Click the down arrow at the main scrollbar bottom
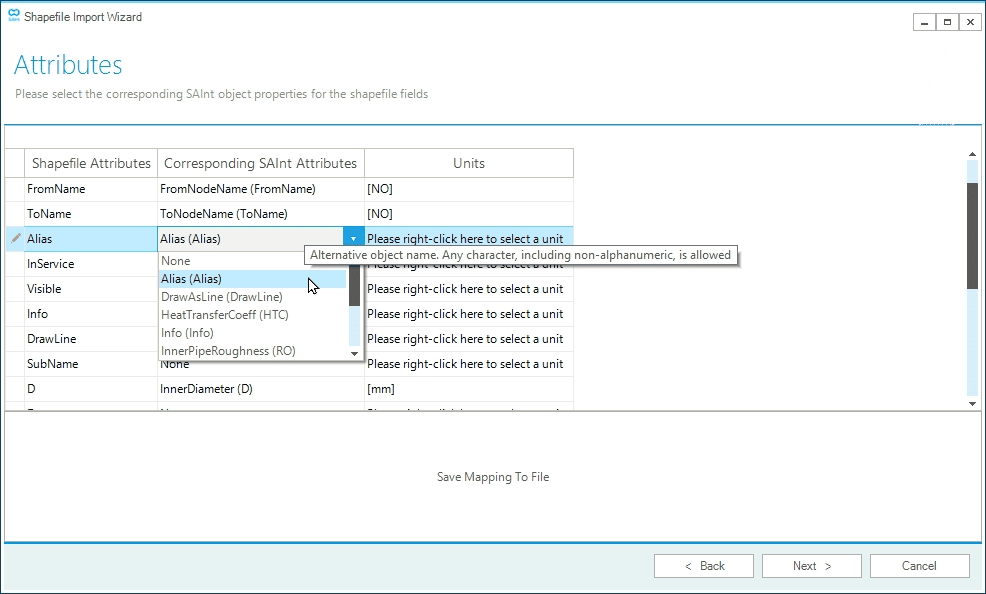This screenshot has height=594, width=986. 971,403
